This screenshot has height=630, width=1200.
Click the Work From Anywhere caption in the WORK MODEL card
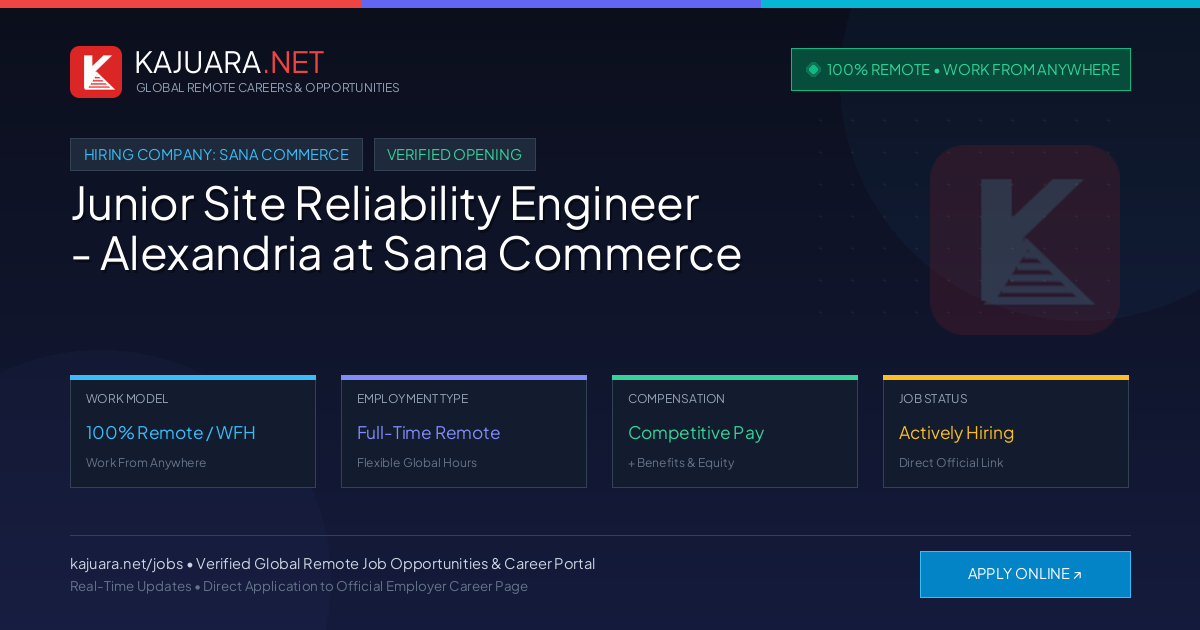(x=146, y=463)
